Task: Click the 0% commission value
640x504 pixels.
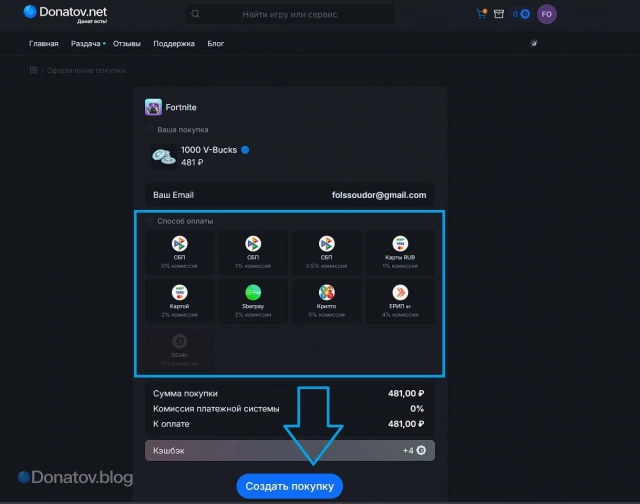Action: (417, 409)
